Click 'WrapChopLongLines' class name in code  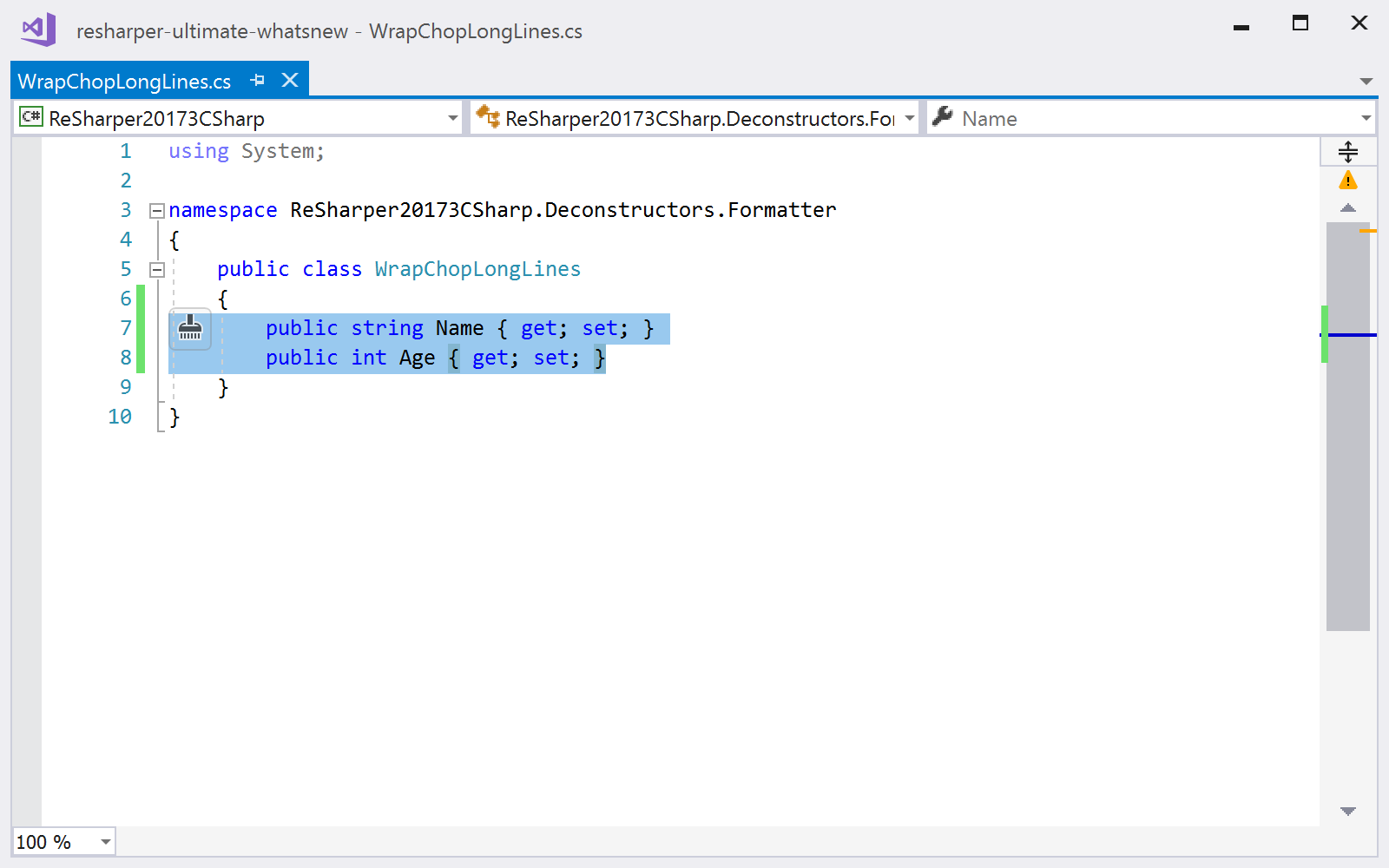(477, 269)
